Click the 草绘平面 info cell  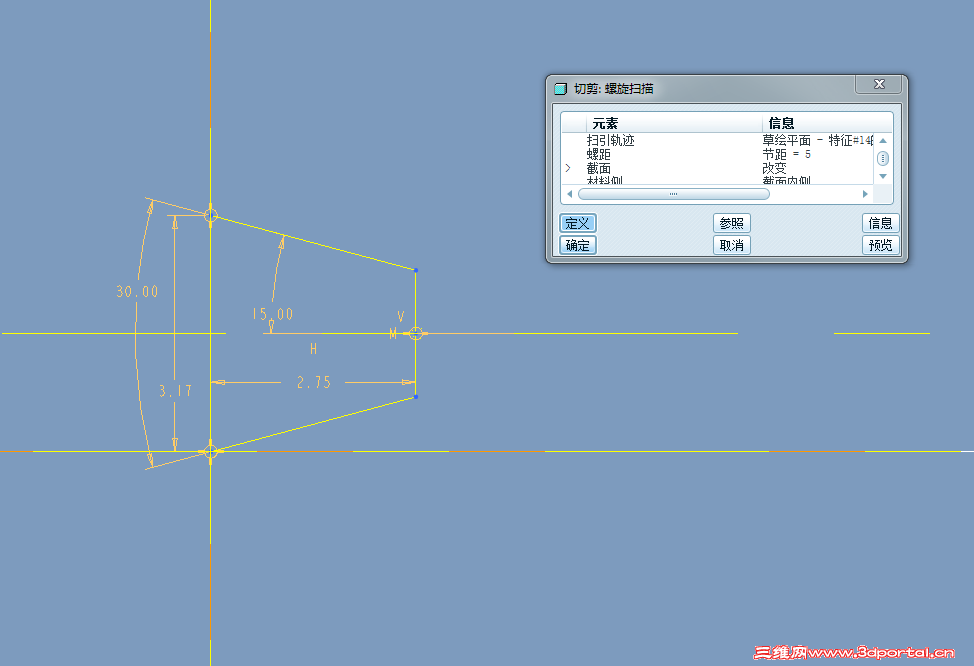pos(817,140)
